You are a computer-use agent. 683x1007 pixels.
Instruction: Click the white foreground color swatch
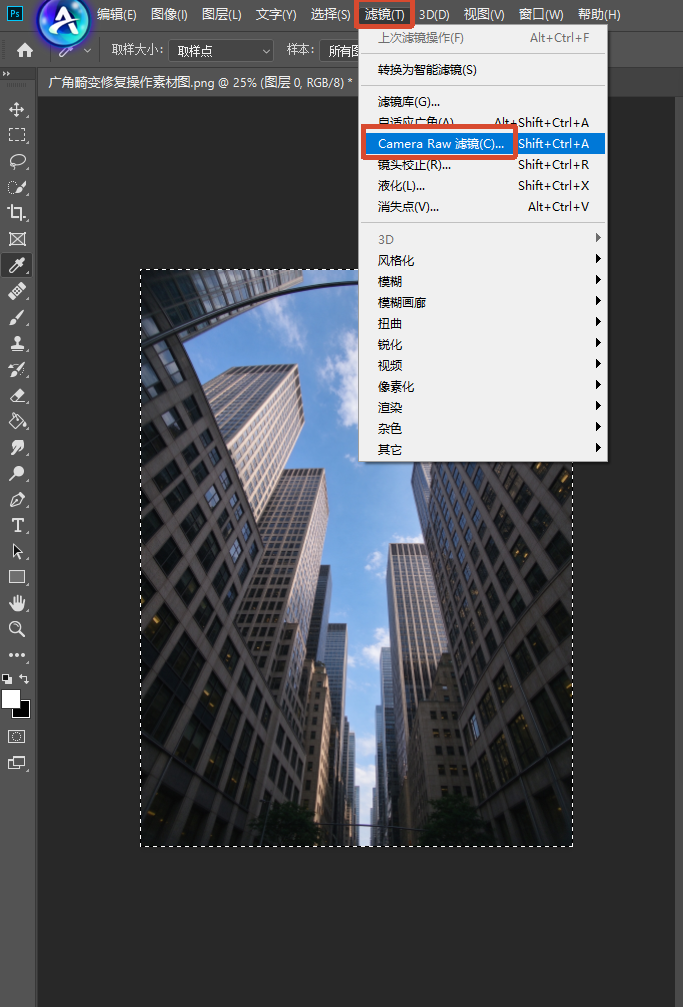pyautogui.click(x=11, y=699)
